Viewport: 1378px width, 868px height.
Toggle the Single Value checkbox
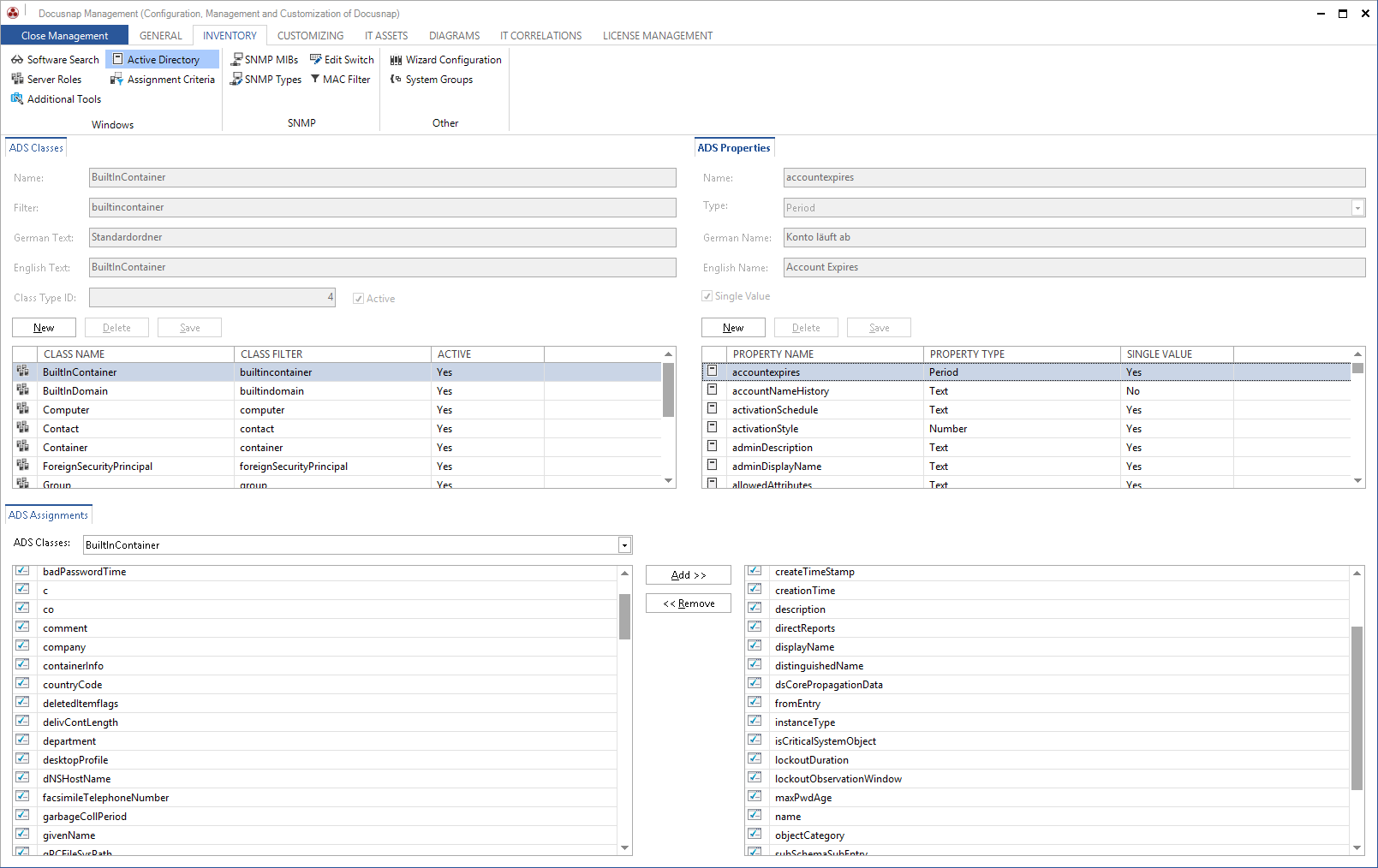[707, 296]
